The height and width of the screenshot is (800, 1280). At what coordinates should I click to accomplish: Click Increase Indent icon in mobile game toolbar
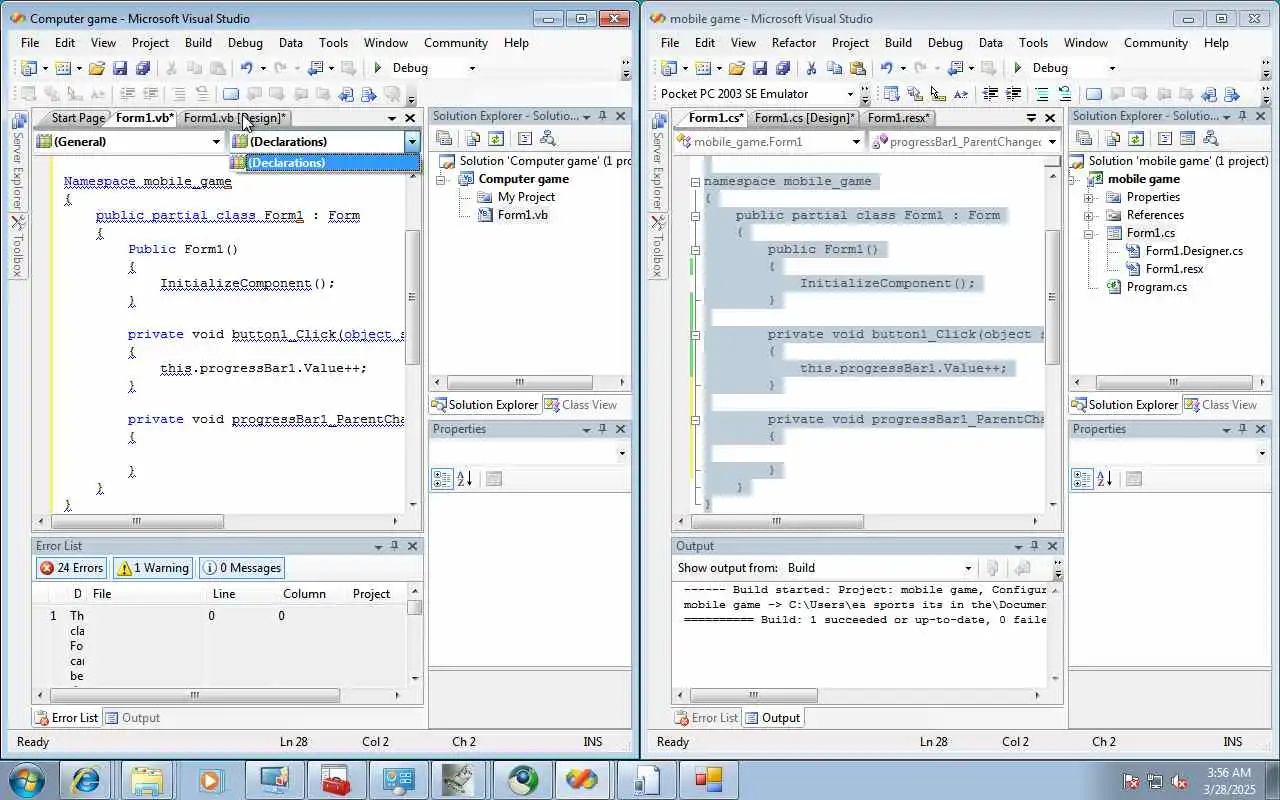[x=1013, y=94]
